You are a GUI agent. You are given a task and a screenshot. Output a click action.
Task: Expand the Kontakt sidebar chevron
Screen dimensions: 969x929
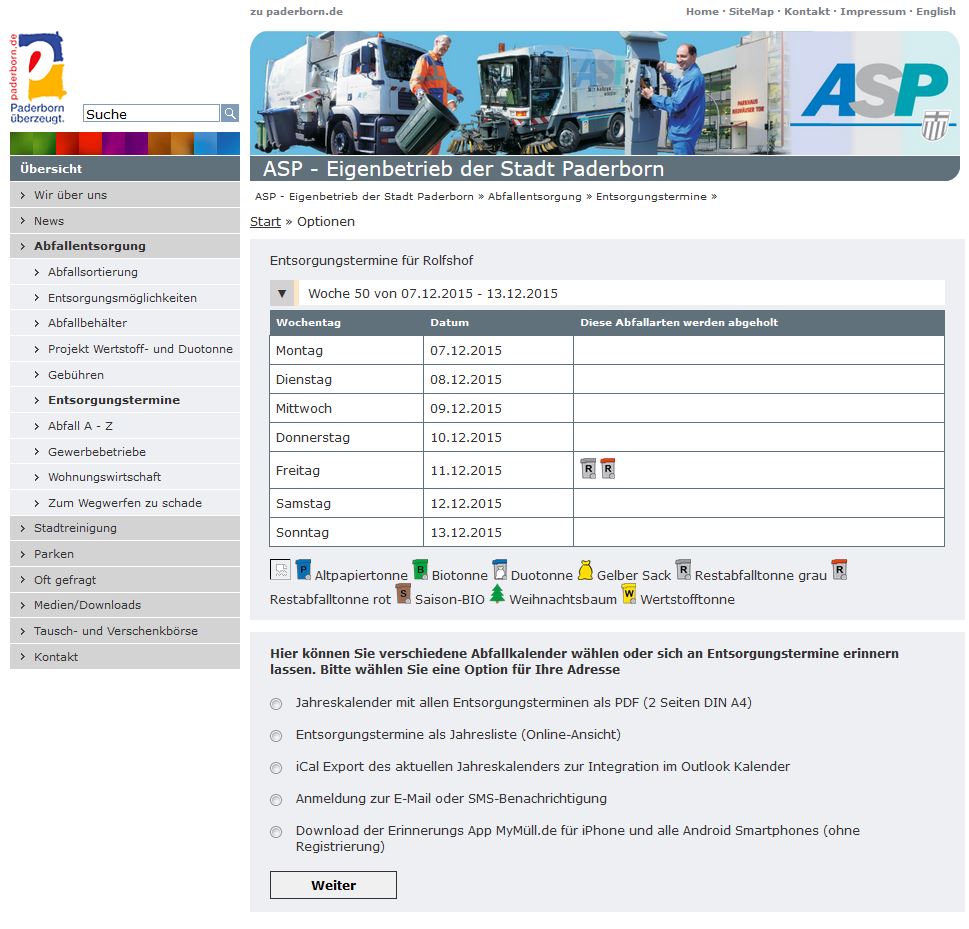[x=23, y=657]
